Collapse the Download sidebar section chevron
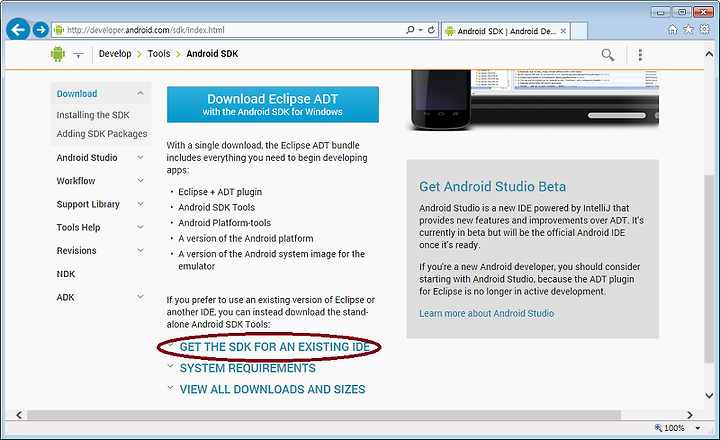 coord(141,93)
